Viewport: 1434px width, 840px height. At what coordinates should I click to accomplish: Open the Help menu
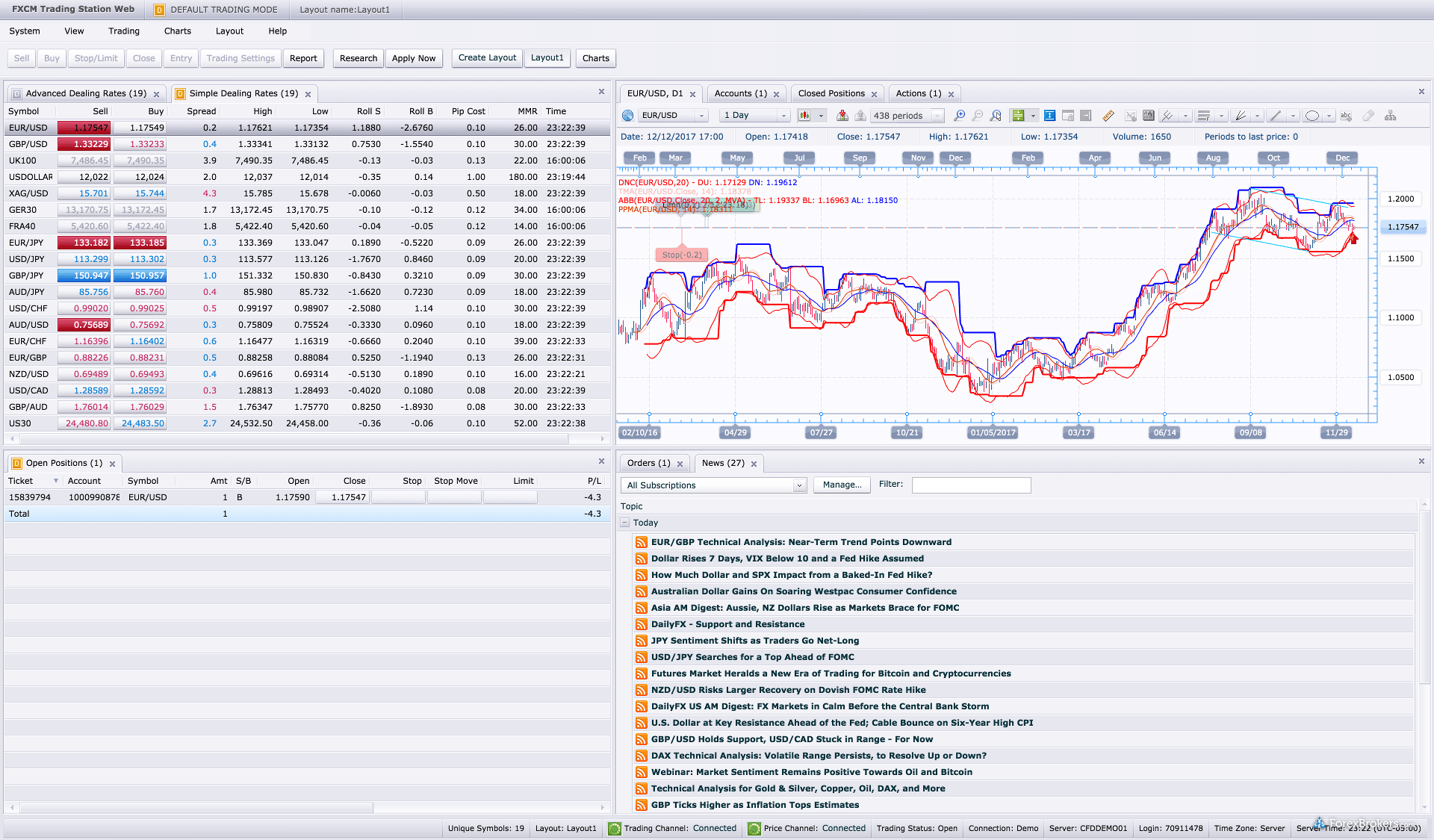[278, 31]
